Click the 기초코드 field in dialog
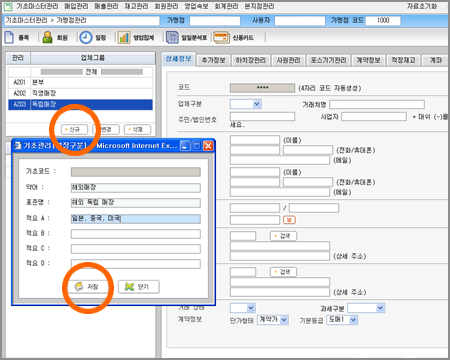450x360 pixels. click(136, 172)
